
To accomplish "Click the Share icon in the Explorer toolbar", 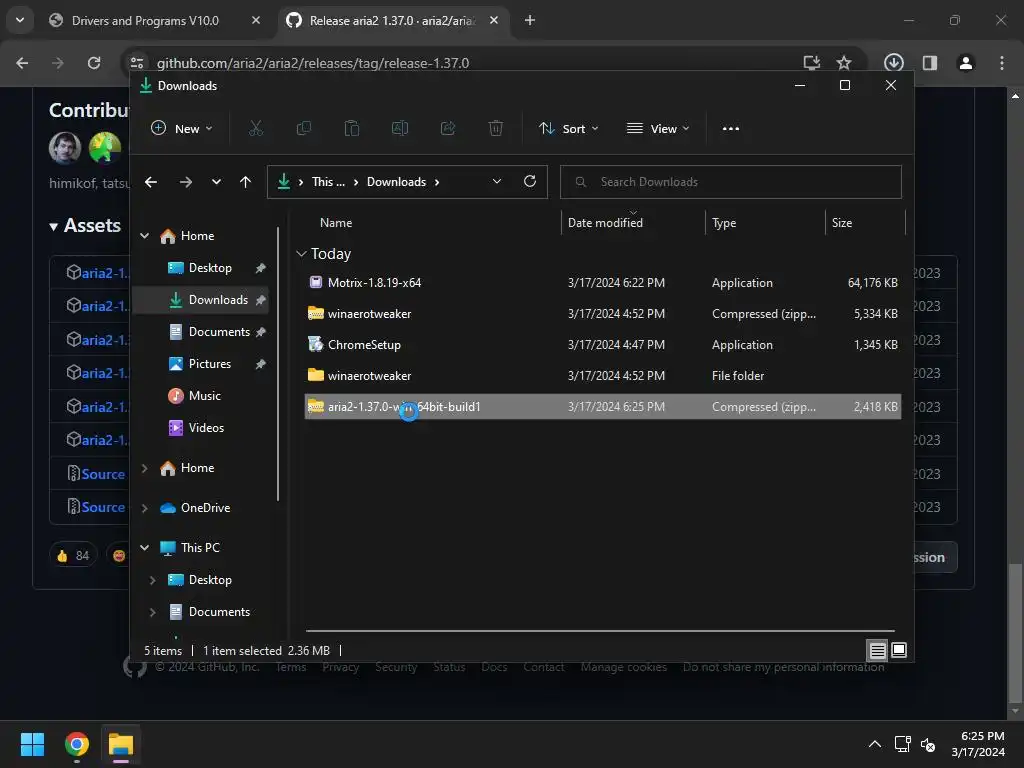I will click(x=448, y=129).
